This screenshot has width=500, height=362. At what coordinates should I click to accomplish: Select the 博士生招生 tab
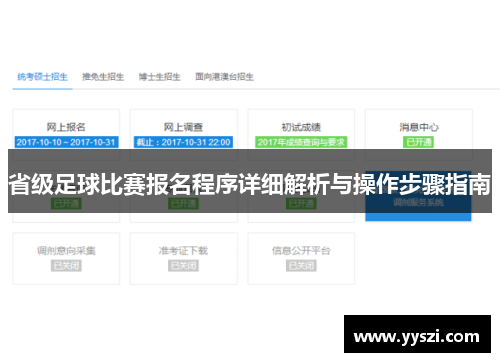[x=159, y=77]
